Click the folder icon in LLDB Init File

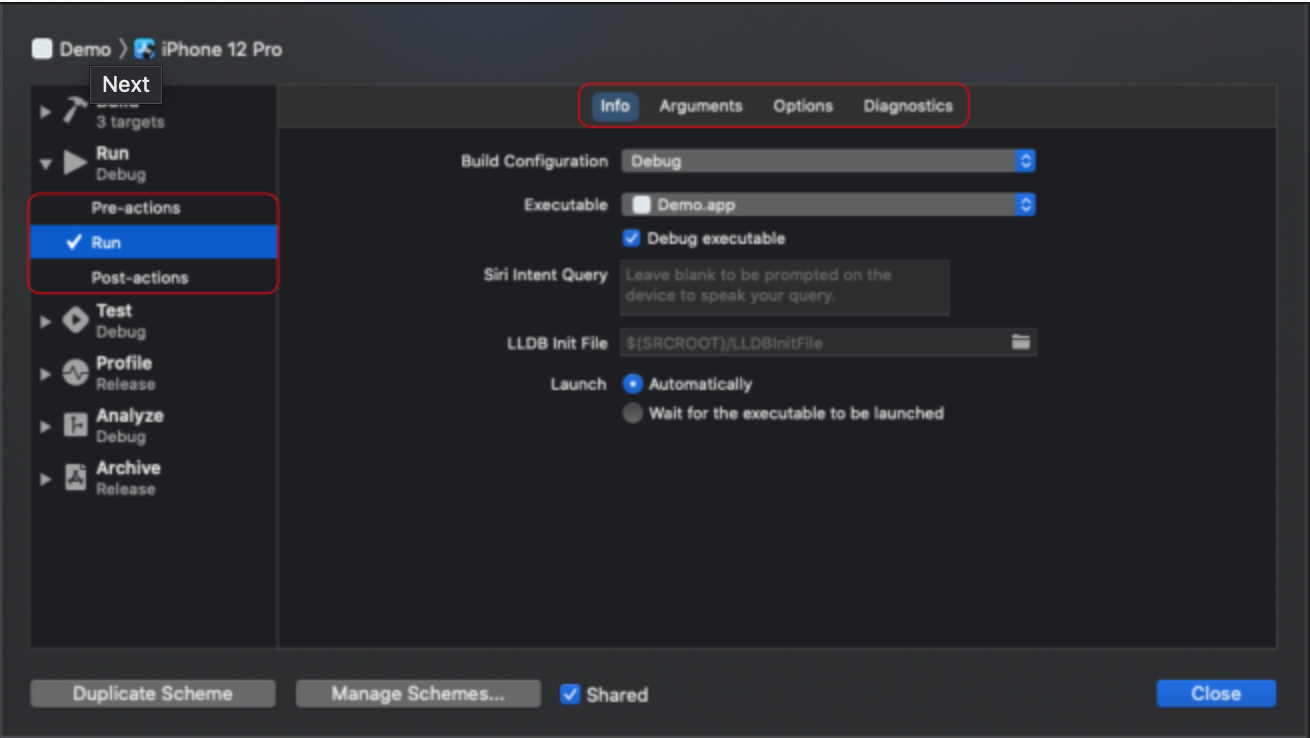click(x=1020, y=343)
